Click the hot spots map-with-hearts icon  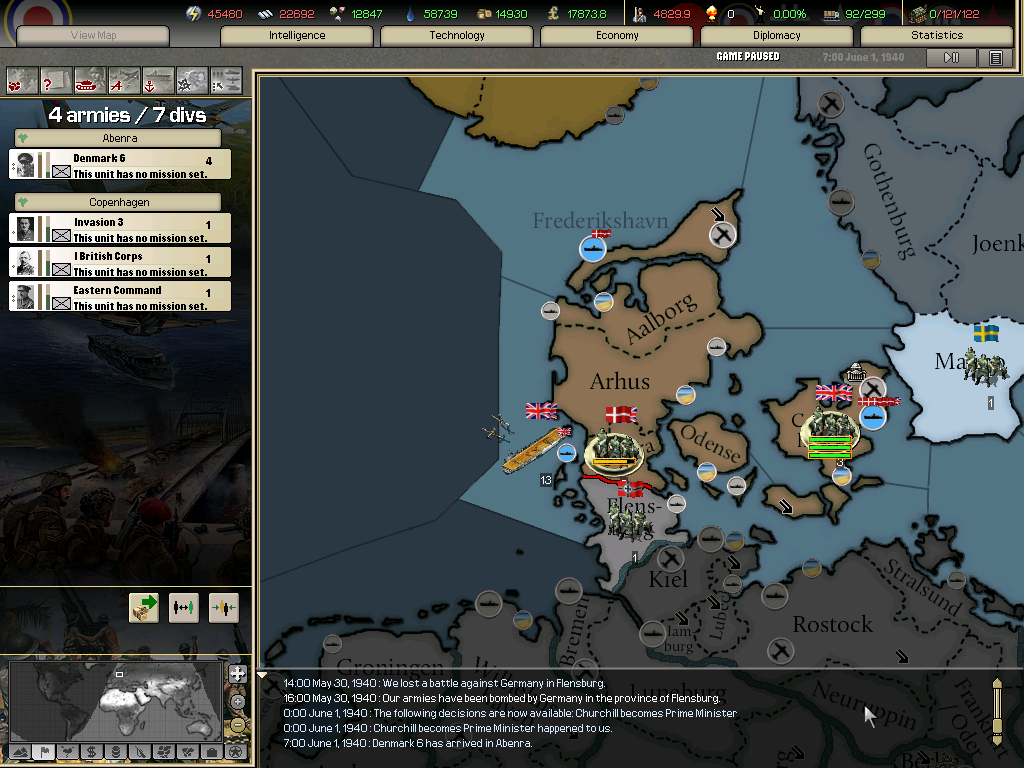pos(22,81)
